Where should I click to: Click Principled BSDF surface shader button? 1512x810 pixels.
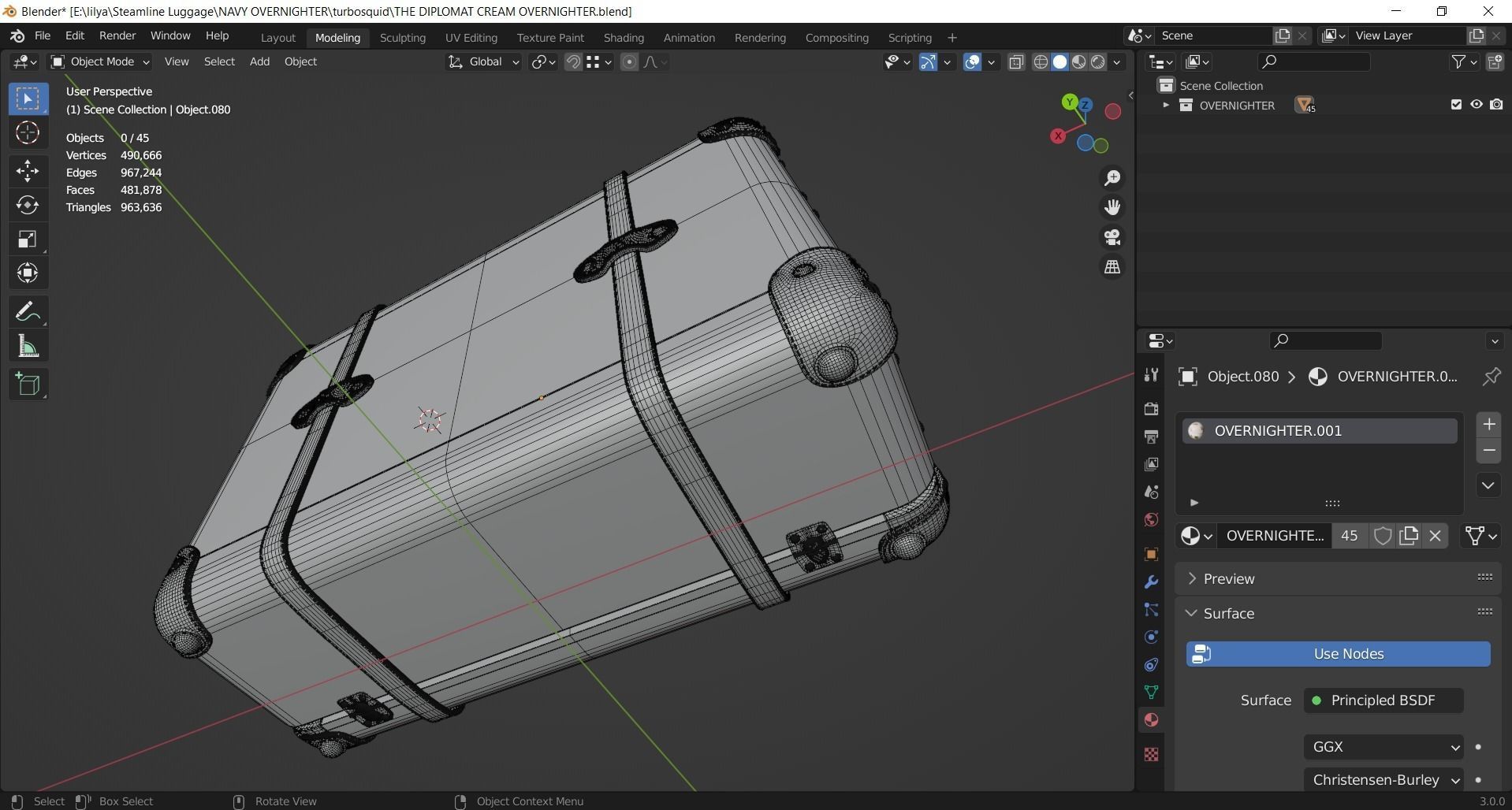[x=1384, y=700]
